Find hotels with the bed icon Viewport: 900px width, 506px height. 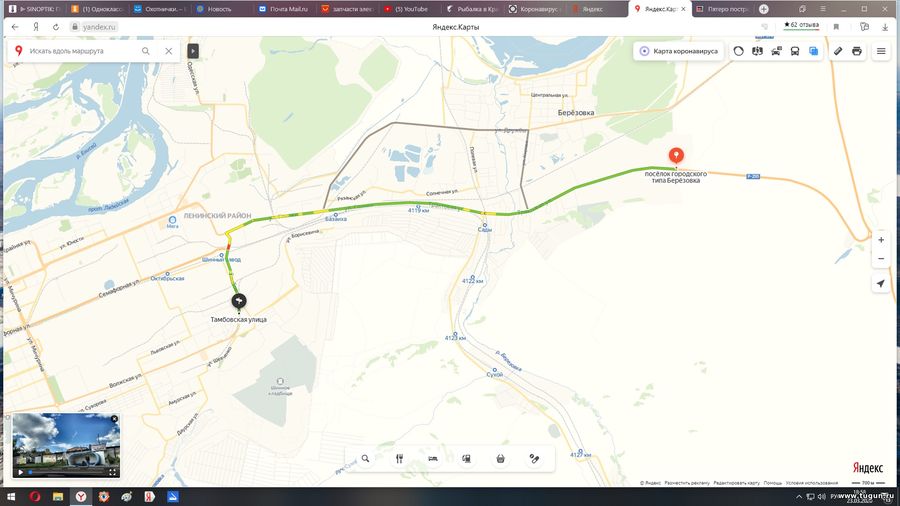coord(433,458)
